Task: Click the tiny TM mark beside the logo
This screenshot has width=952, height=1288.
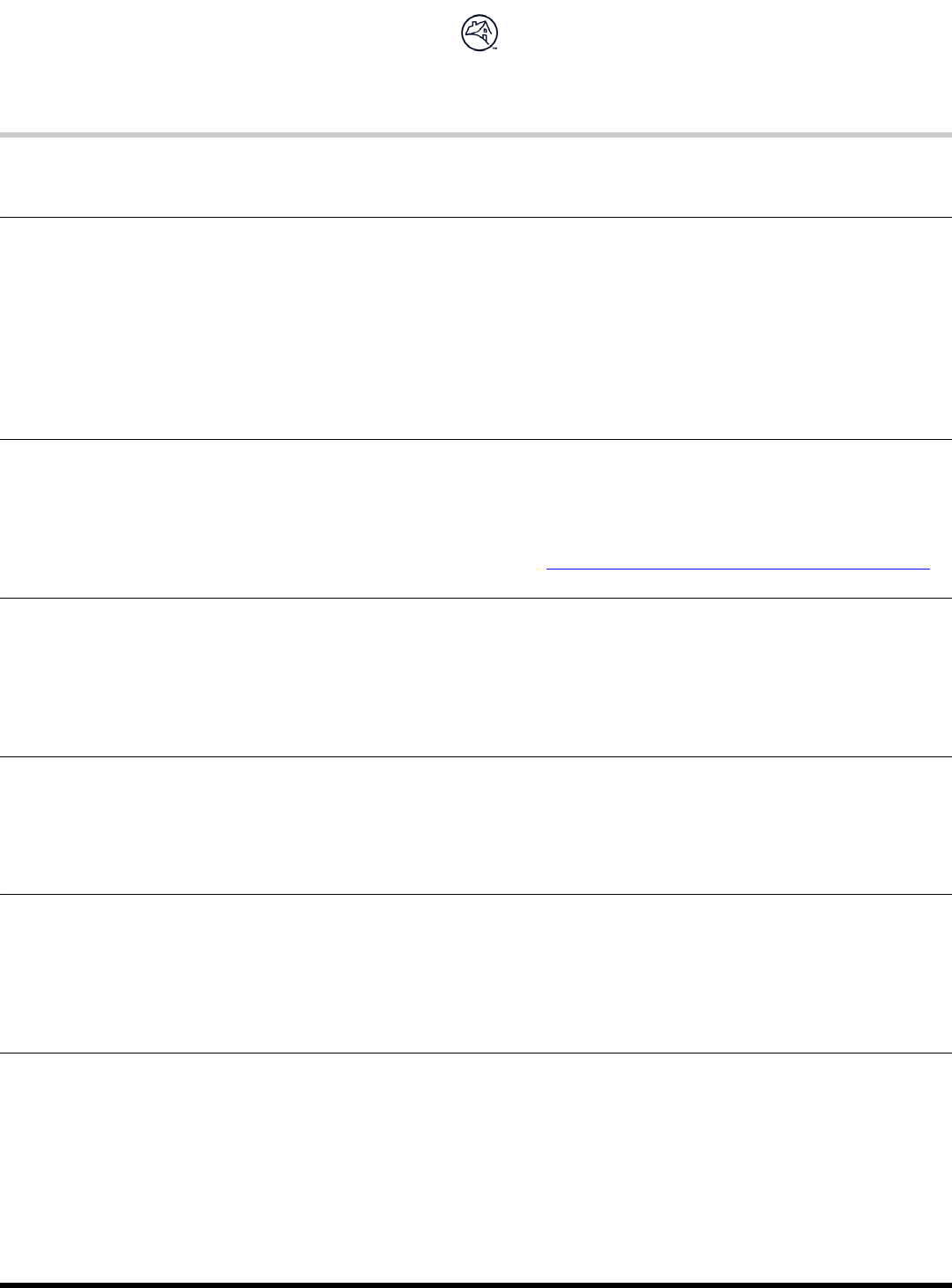Action: click(495, 48)
